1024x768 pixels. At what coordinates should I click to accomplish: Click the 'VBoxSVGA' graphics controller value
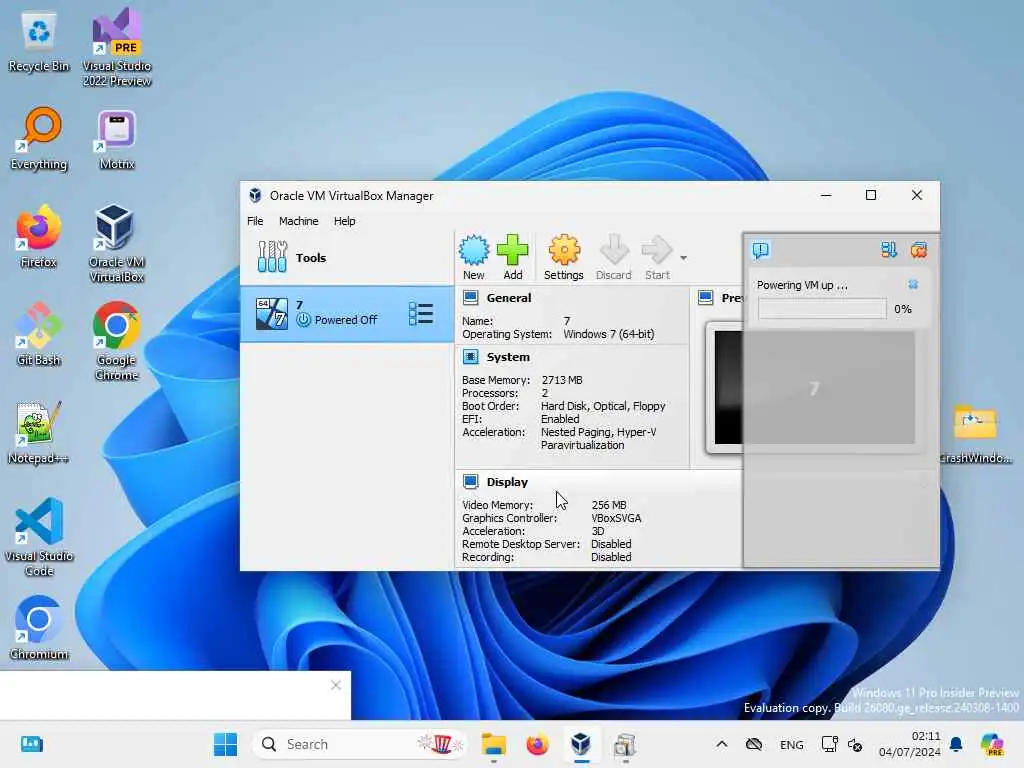point(616,519)
